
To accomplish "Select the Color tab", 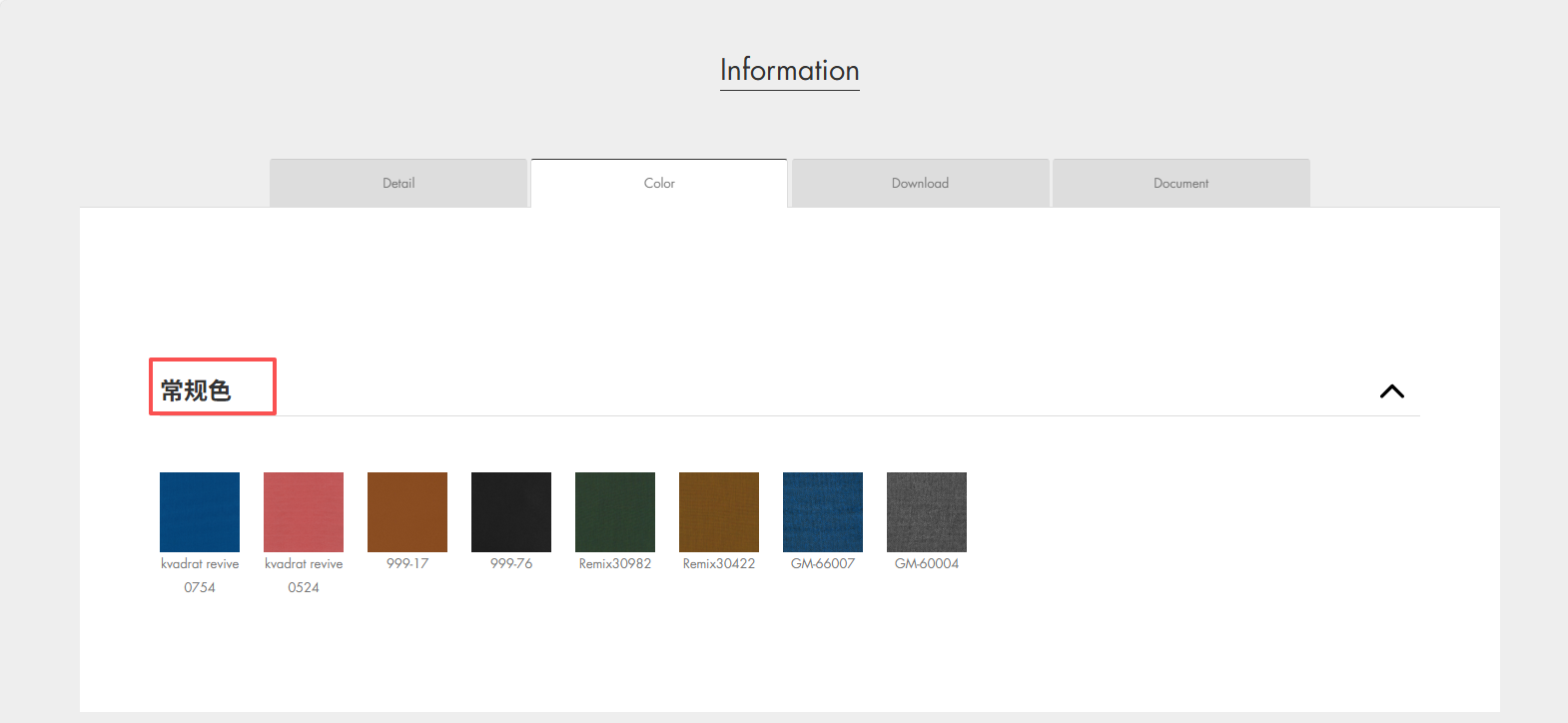I will 659,184.
